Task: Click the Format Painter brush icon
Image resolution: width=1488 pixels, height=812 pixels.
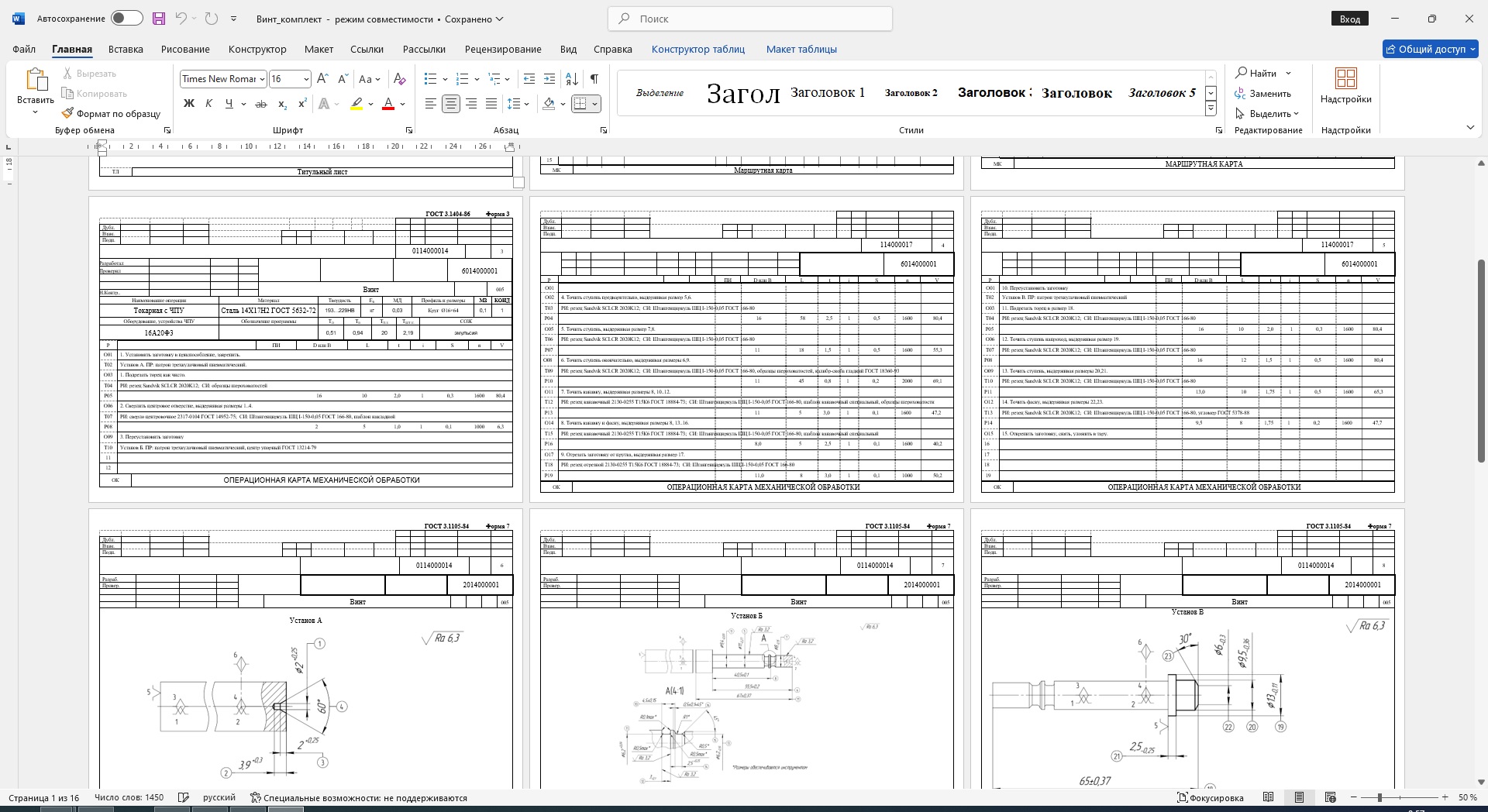Action: pyautogui.click(x=68, y=113)
